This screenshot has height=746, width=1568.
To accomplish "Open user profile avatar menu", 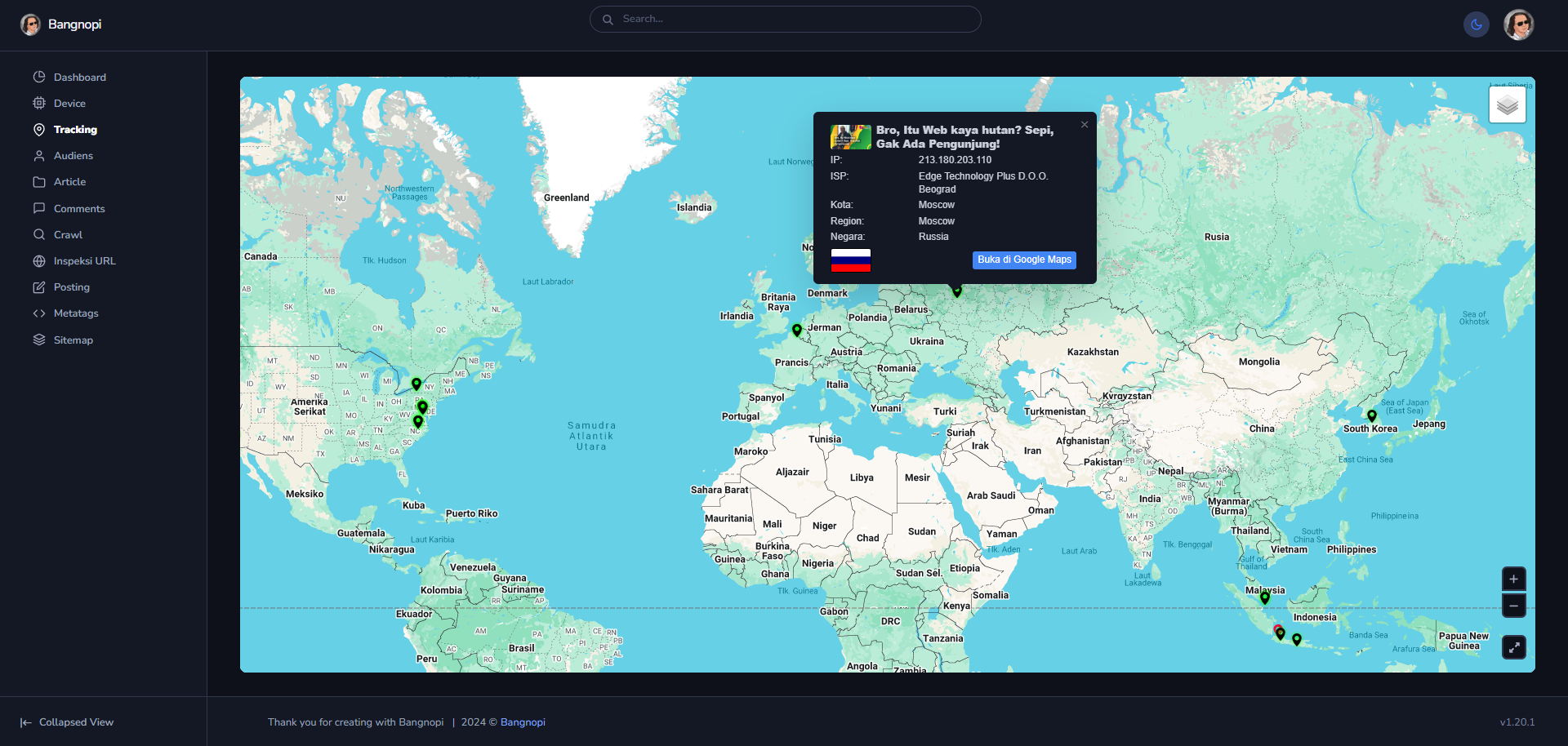I will click(1518, 24).
